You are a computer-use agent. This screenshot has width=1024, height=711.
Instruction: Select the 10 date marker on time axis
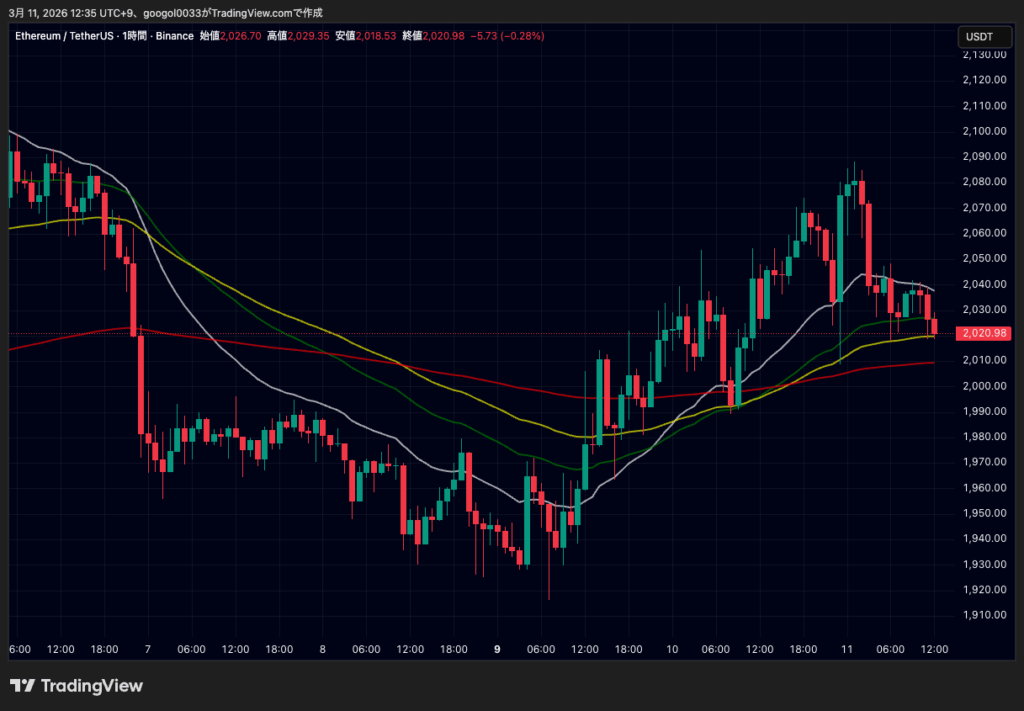[672, 649]
